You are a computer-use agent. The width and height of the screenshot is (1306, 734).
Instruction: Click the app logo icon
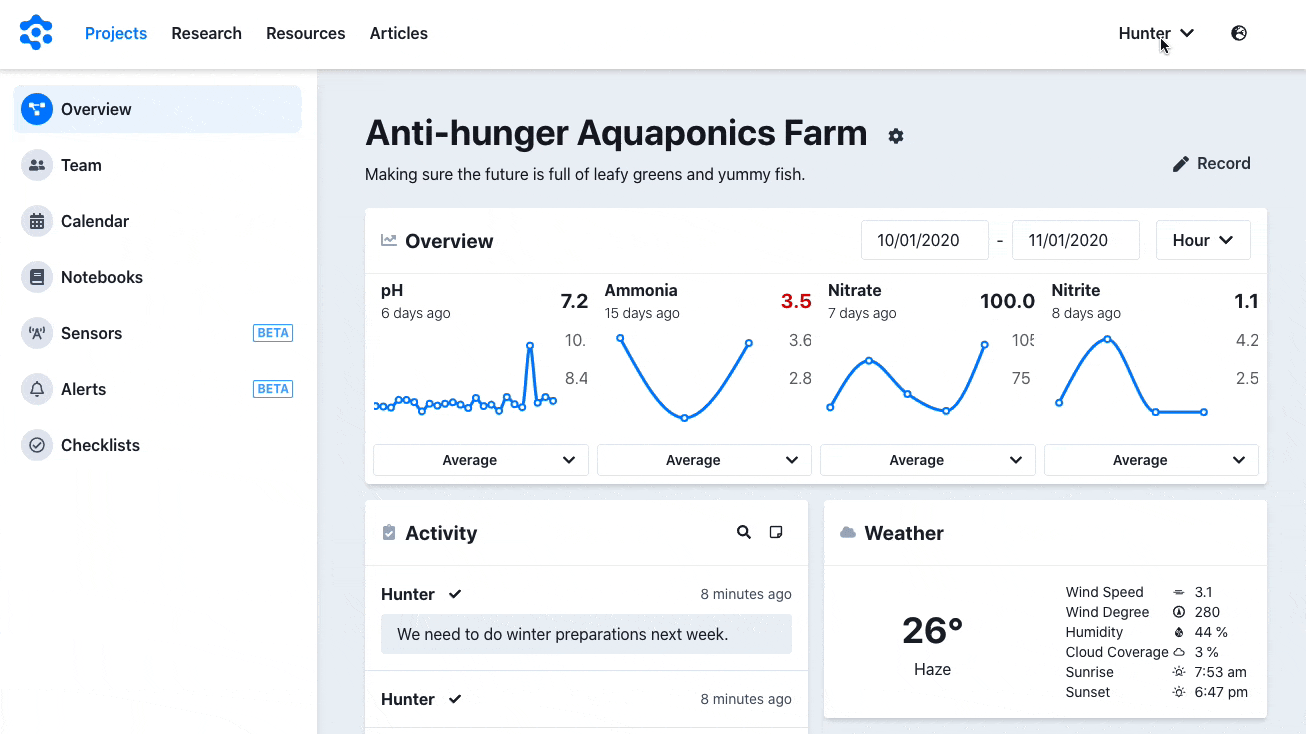36,33
